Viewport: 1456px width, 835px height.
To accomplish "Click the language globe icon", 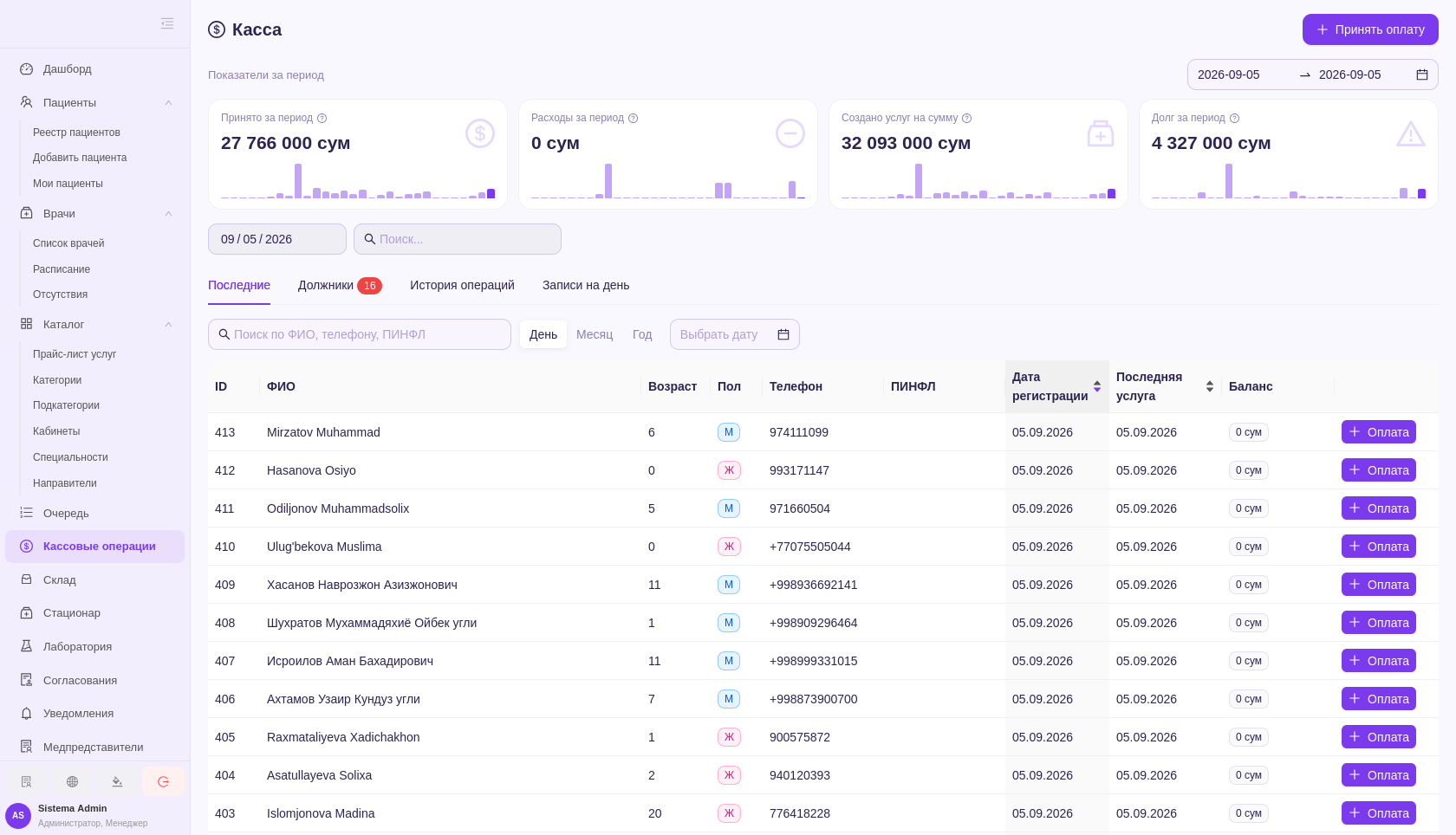I will (72, 781).
